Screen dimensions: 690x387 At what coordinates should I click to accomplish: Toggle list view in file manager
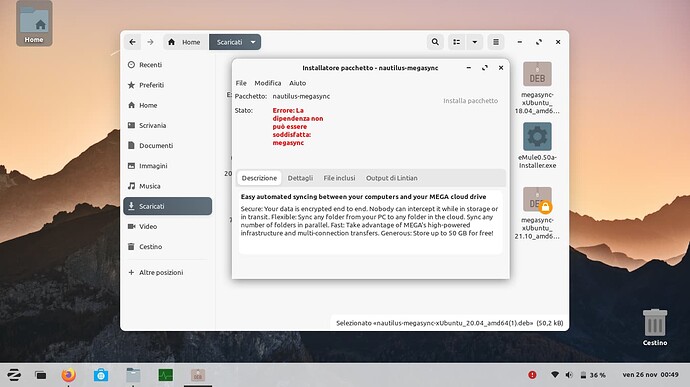(x=456, y=42)
